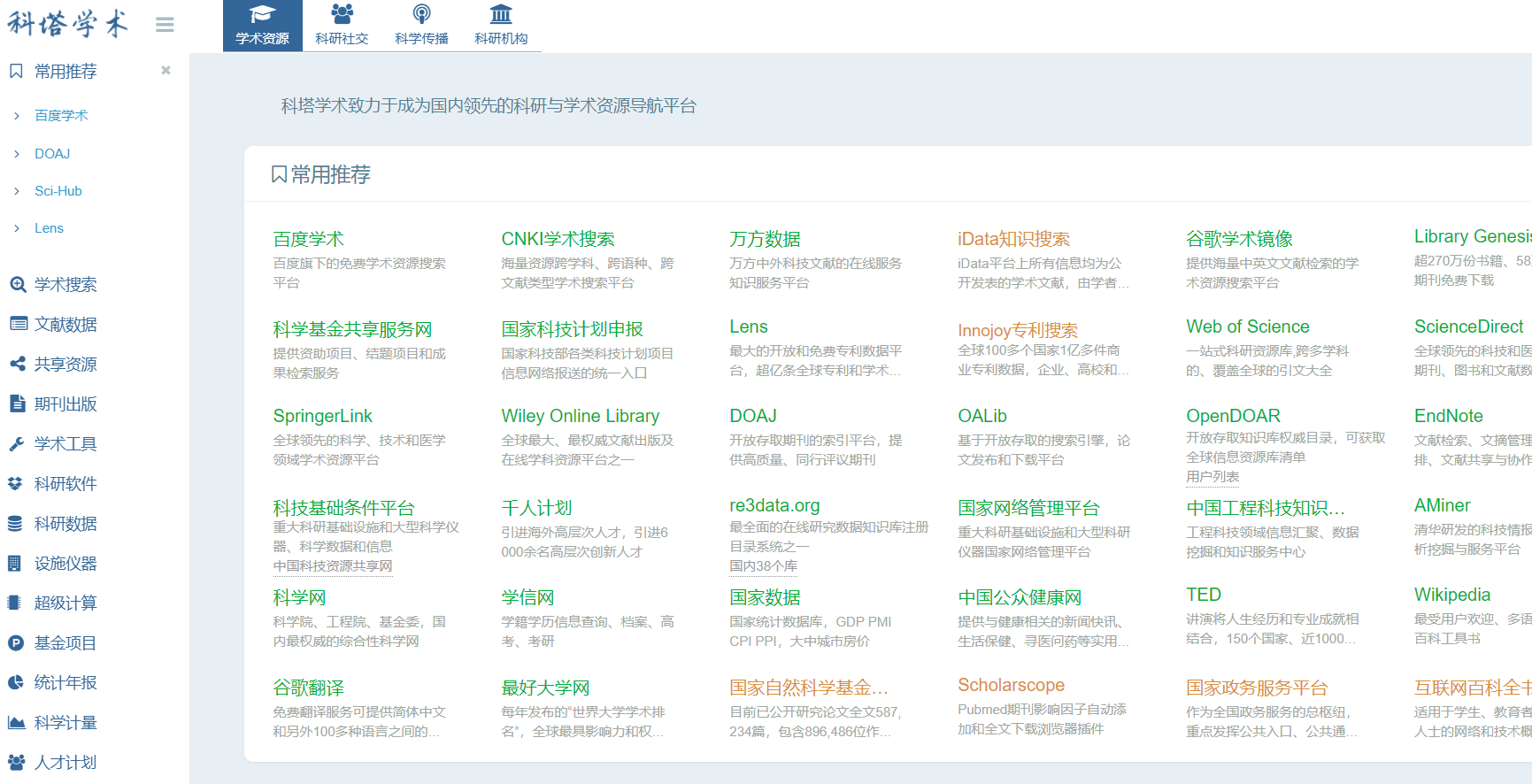Click the broadcast icon above 科学传播
This screenshot has height=784, width=1532.
point(421,13)
